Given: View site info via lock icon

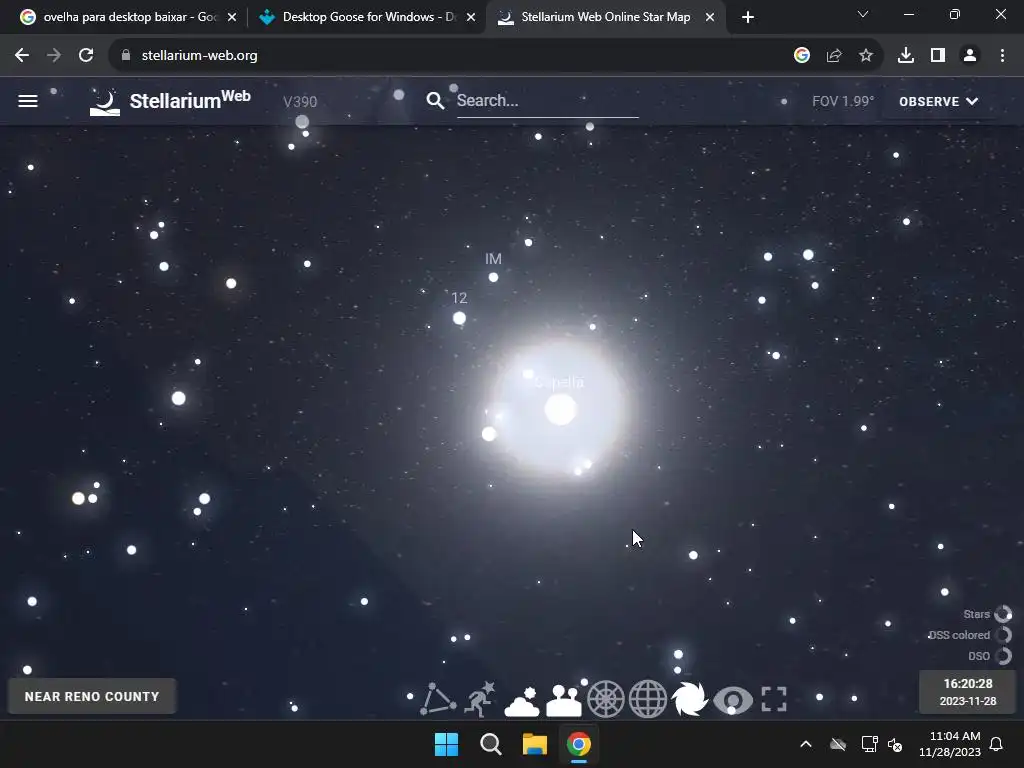Looking at the screenshot, I should 125,56.
